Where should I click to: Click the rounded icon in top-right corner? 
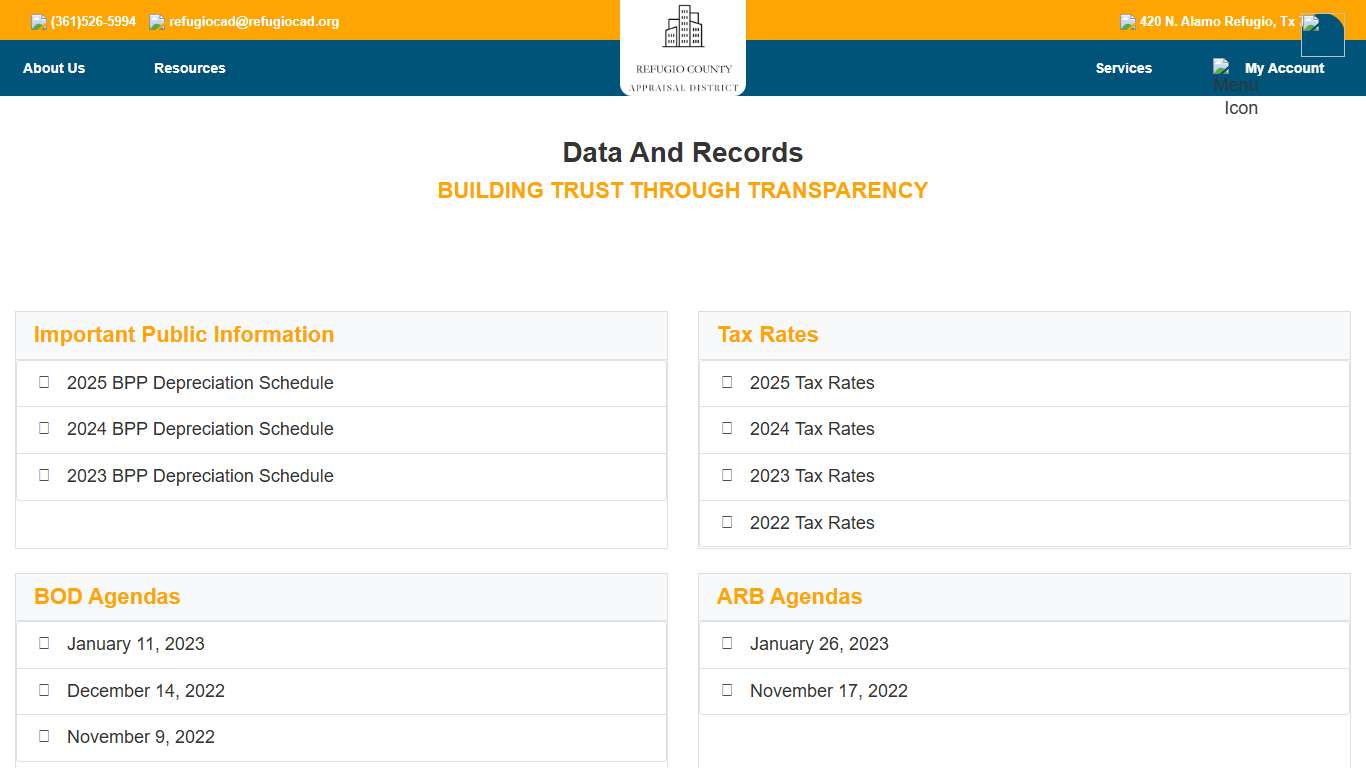[1322, 35]
